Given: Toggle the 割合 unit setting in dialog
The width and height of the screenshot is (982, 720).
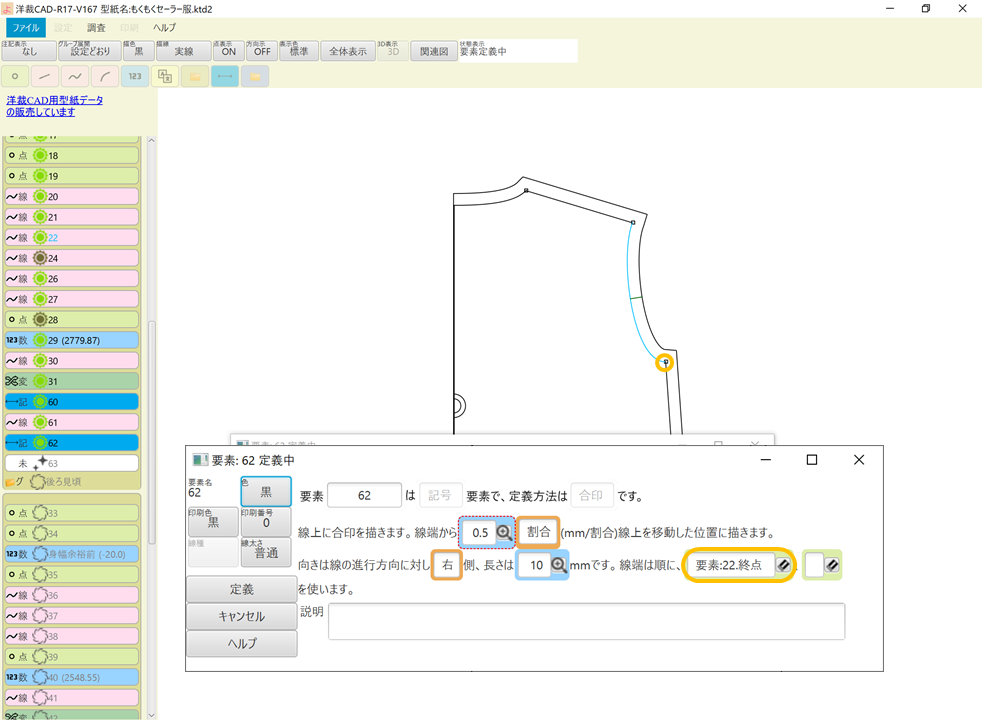Looking at the screenshot, I should (538, 532).
